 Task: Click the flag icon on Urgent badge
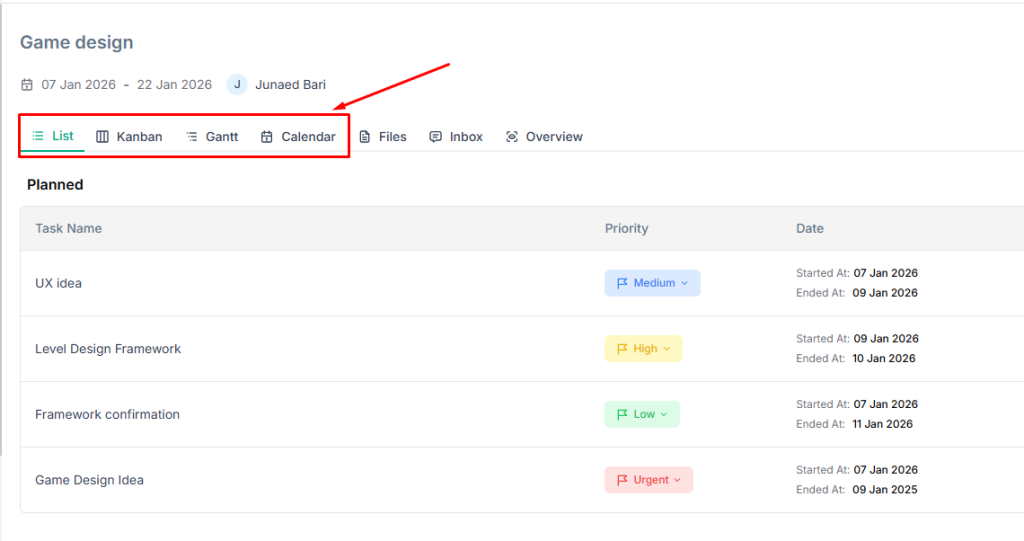click(x=622, y=480)
